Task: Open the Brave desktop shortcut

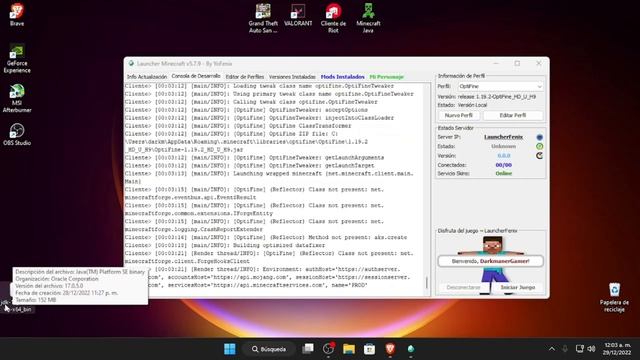Action: coord(17,14)
